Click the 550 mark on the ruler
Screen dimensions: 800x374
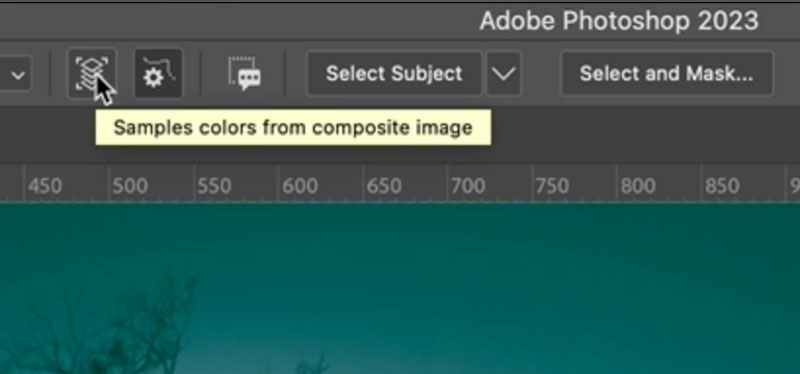[214, 186]
